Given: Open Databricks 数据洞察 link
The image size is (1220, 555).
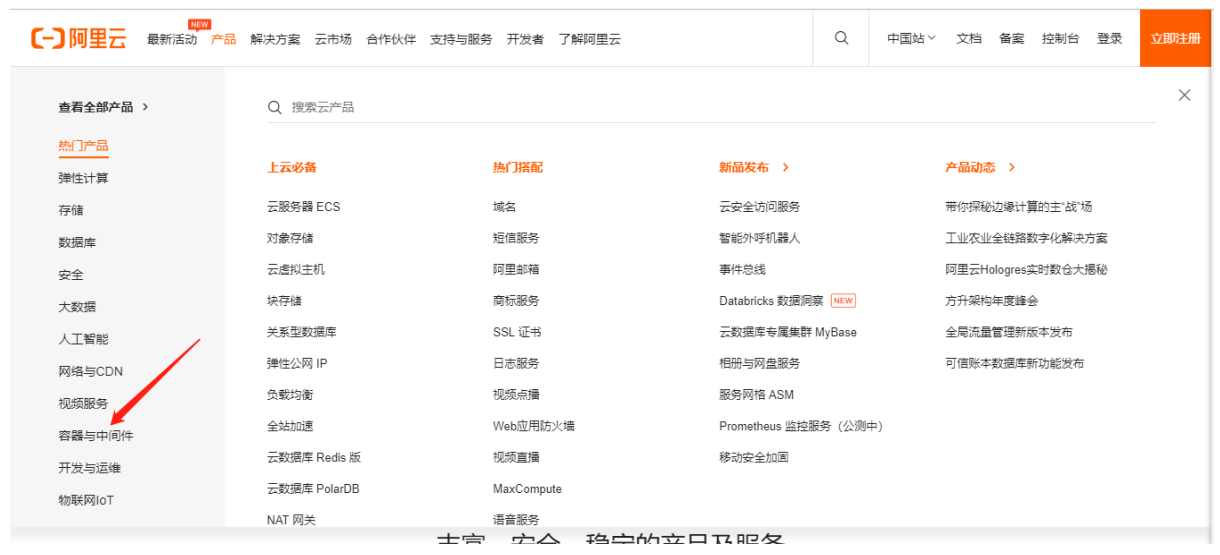Looking at the screenshot, I should 771,301.
